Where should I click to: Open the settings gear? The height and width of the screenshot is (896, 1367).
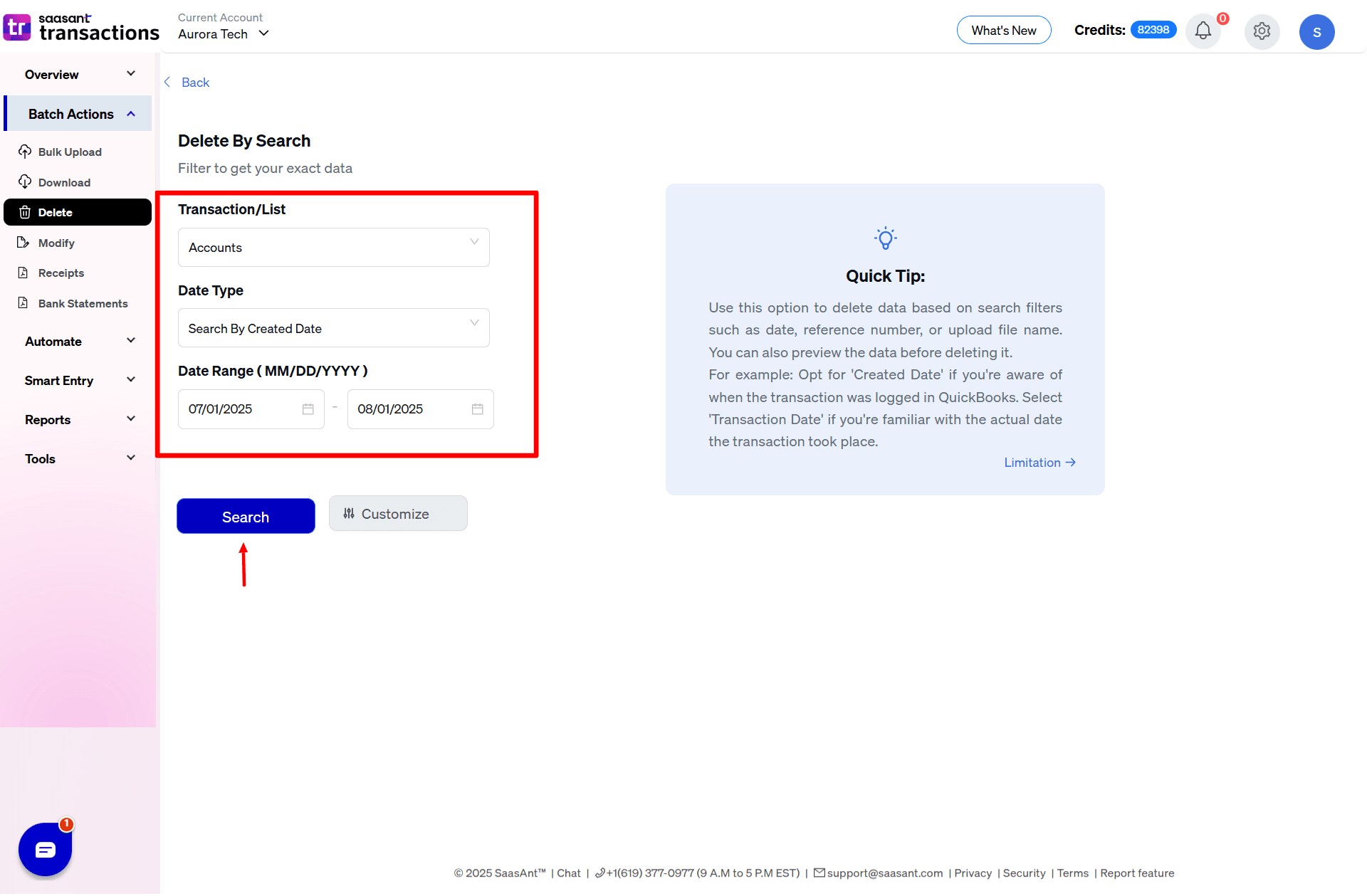1262,31
